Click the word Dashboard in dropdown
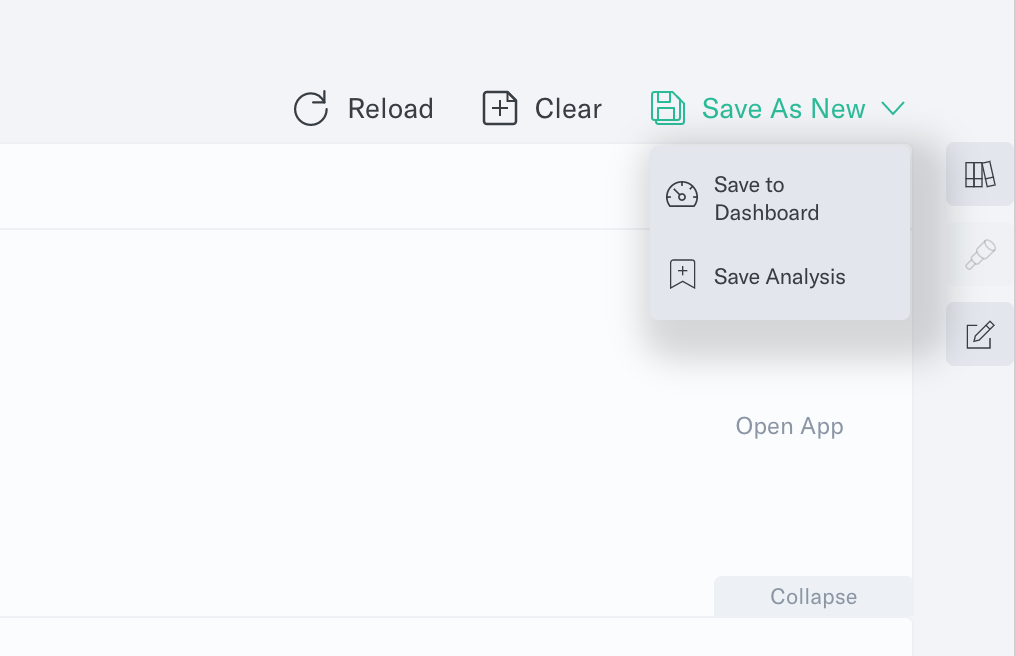 (x=767, y=213)
